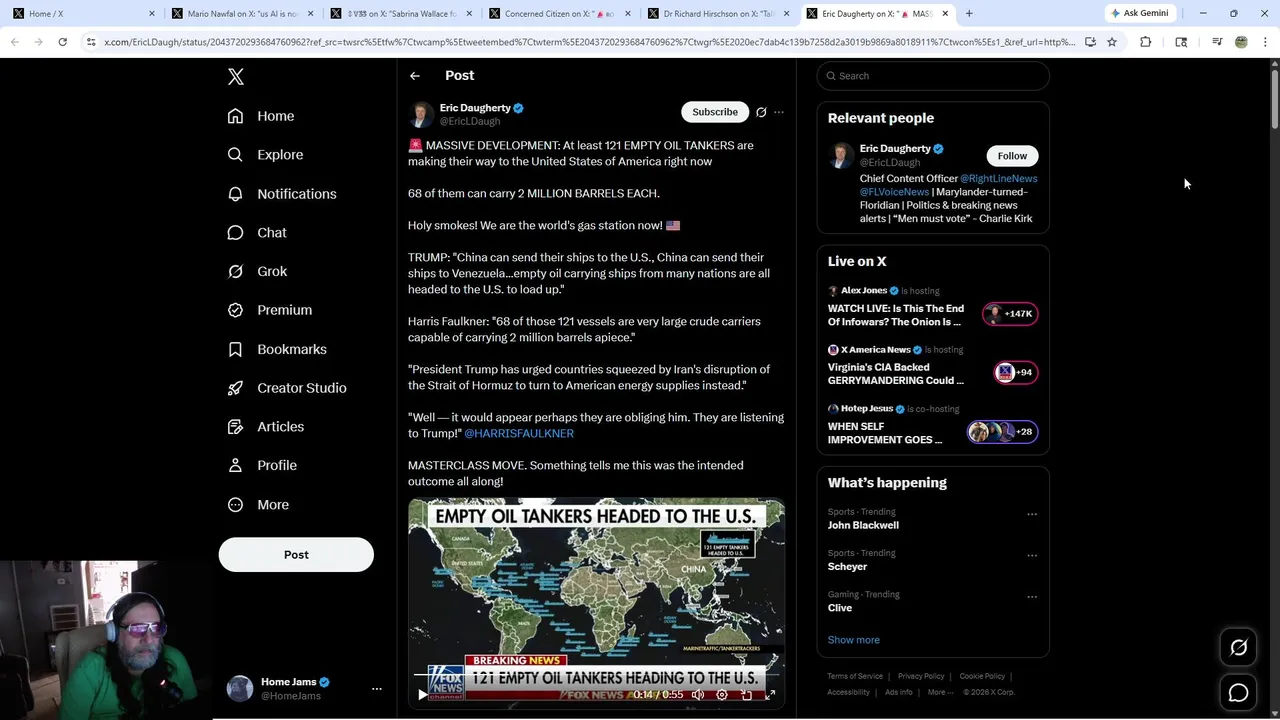Open options for Clive trend

coord(1032,597)
